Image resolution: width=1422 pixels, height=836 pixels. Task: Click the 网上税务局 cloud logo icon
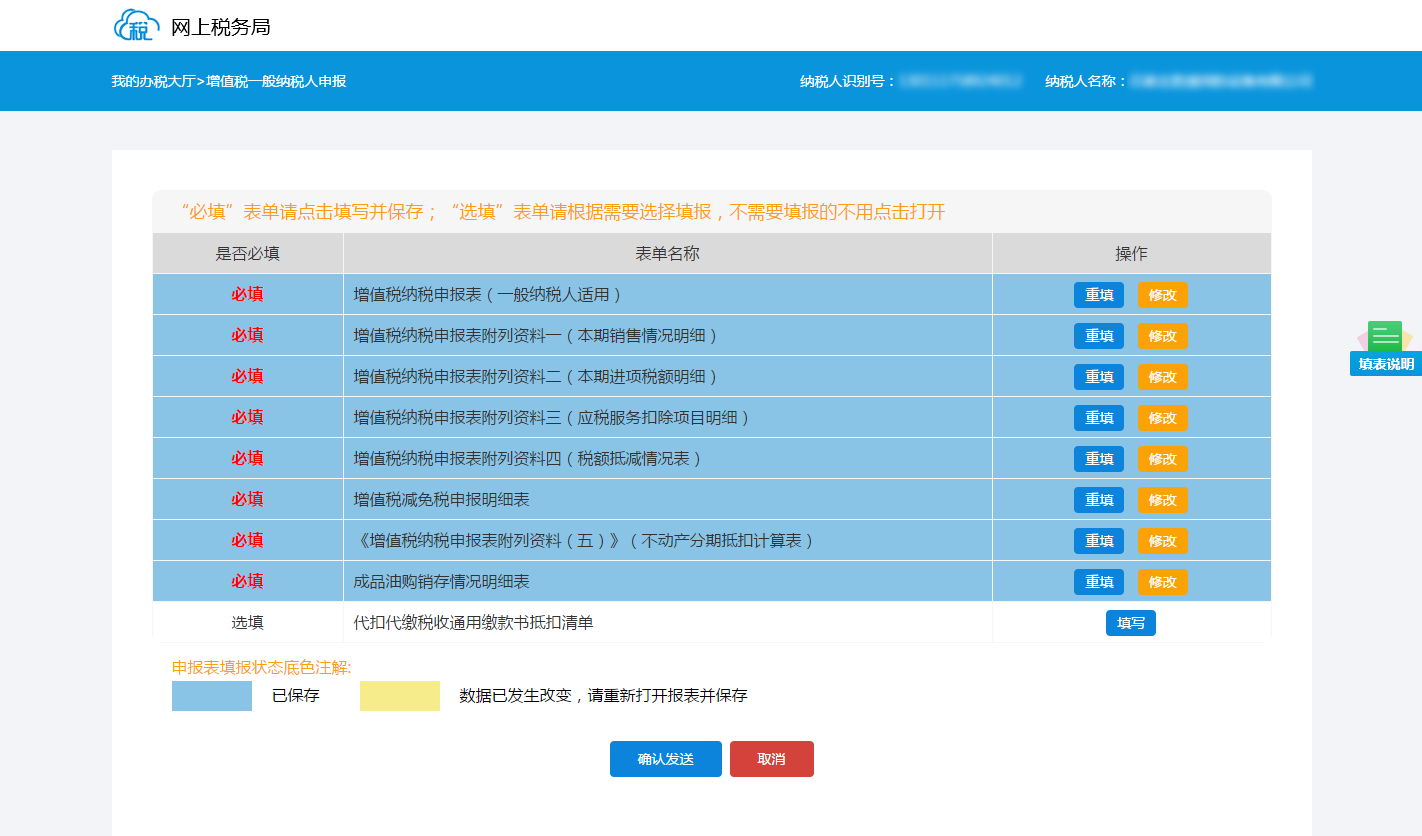(x=136, y=26)
